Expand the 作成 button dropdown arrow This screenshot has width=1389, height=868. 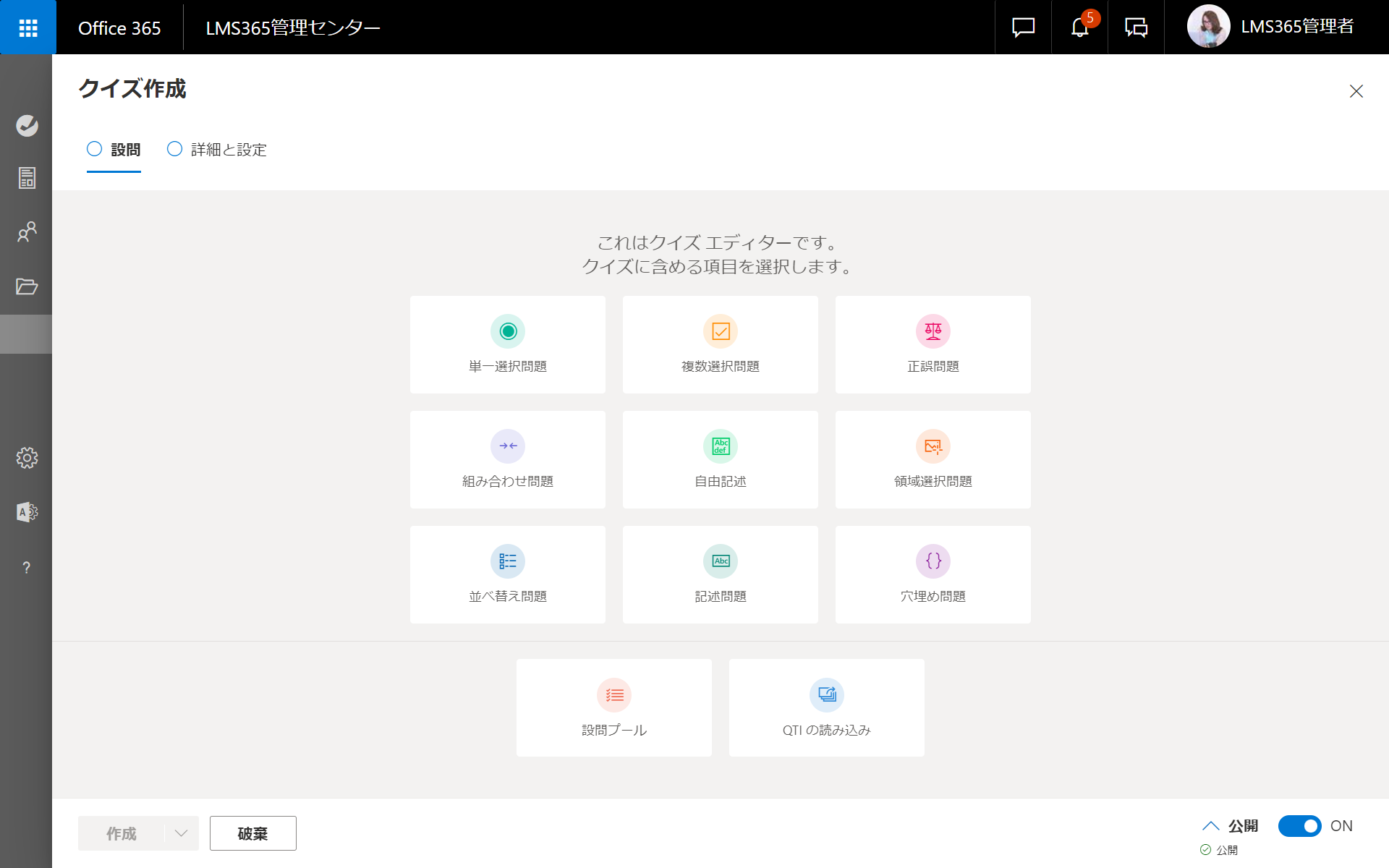point(182,833)
